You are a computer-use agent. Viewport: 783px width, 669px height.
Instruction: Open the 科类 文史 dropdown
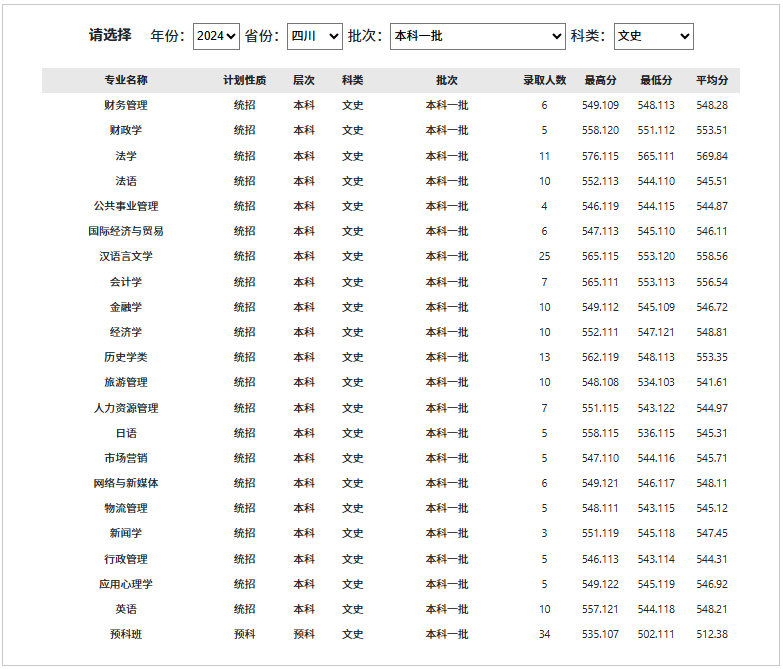click(x=653, y=36)
